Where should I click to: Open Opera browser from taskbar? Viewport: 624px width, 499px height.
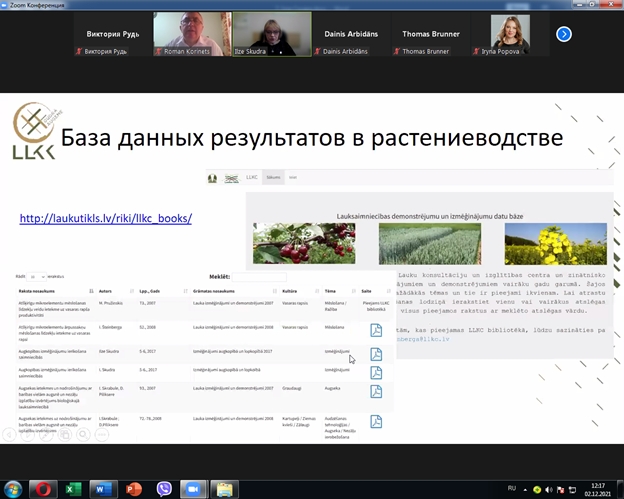click(44, 489)
